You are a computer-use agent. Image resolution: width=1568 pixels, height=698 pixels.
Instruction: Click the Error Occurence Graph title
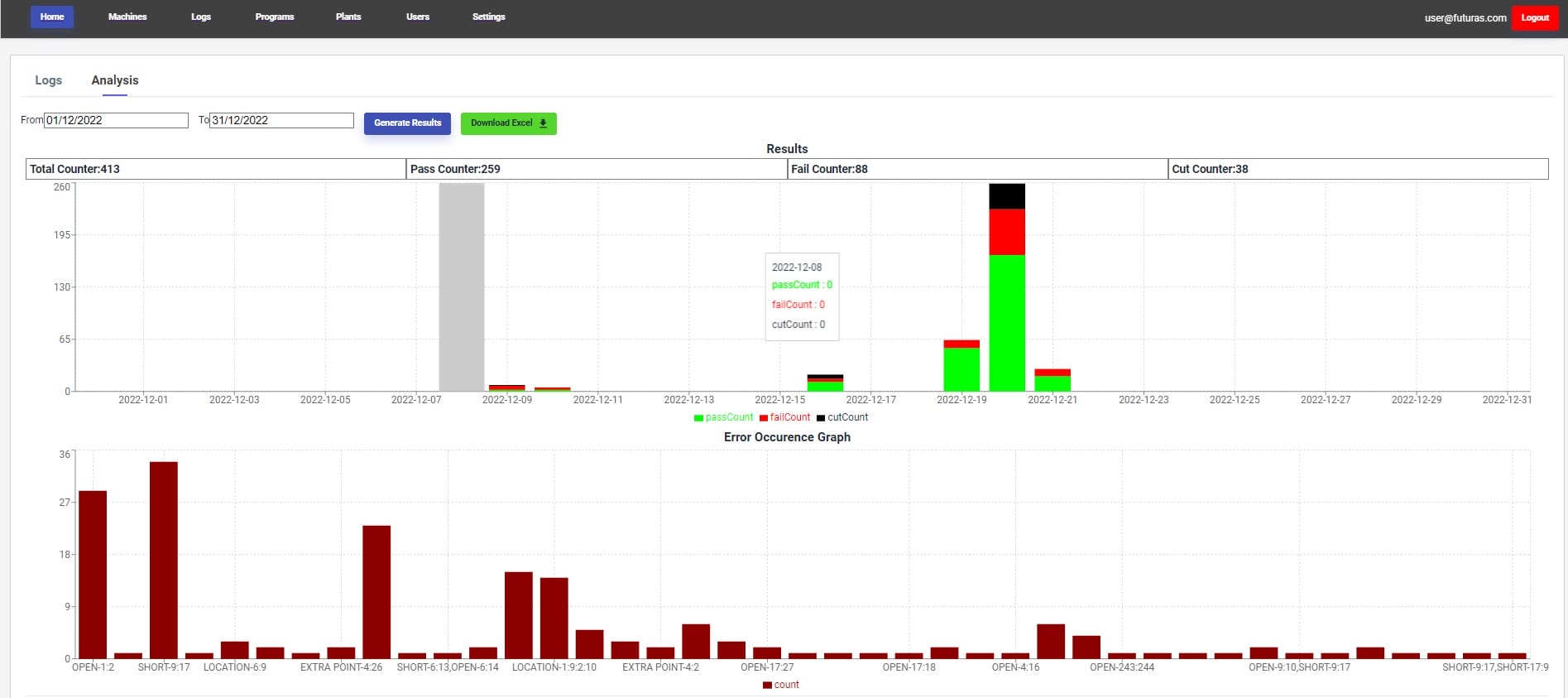coord(787,437)
